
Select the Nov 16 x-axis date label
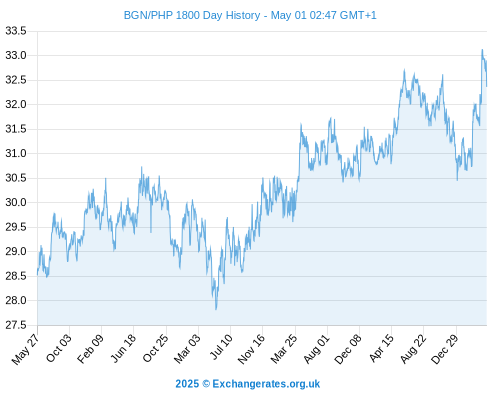click(x=251, y=349)
